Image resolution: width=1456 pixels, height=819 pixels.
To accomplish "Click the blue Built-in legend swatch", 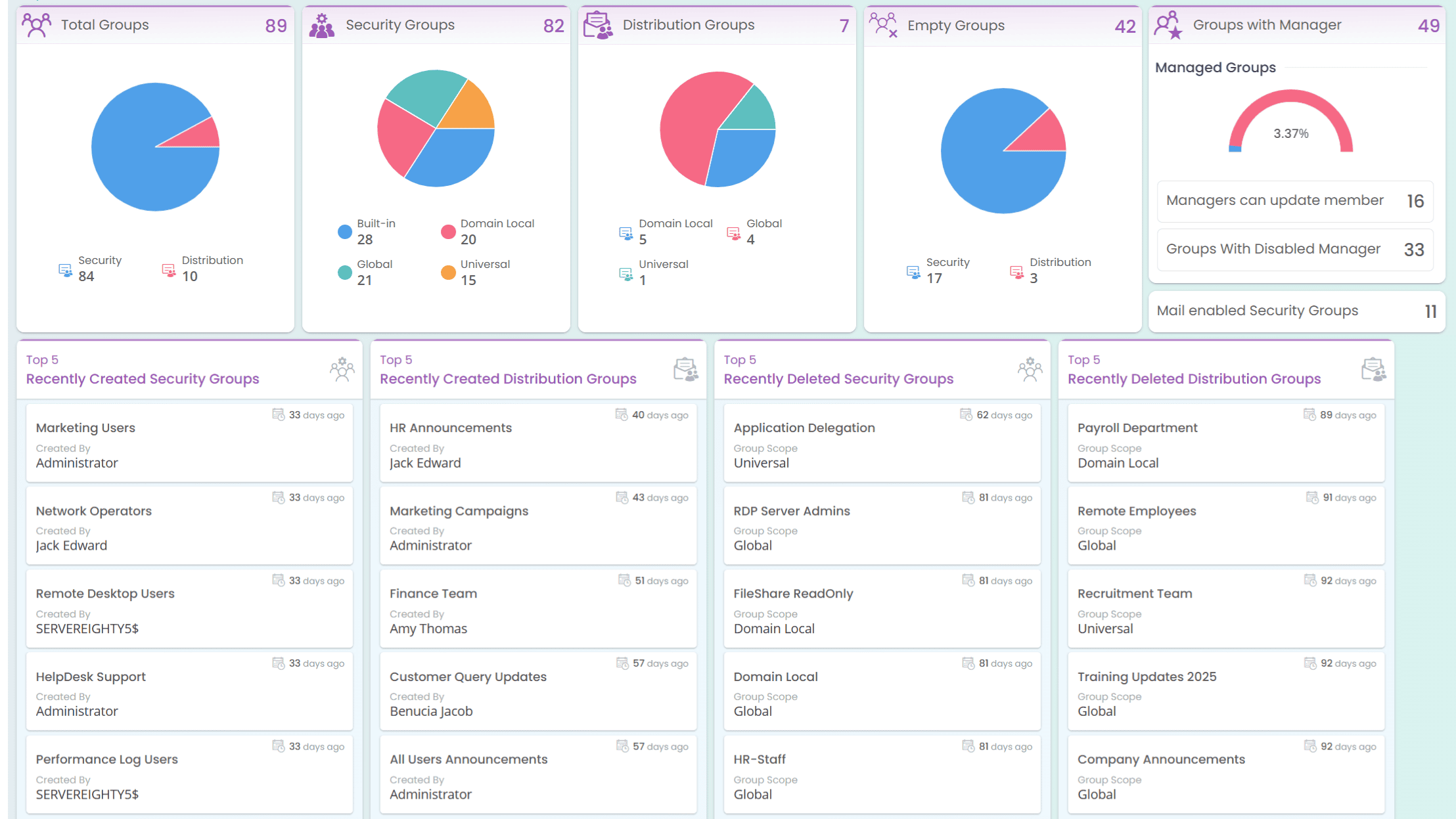I will (344, 231).
